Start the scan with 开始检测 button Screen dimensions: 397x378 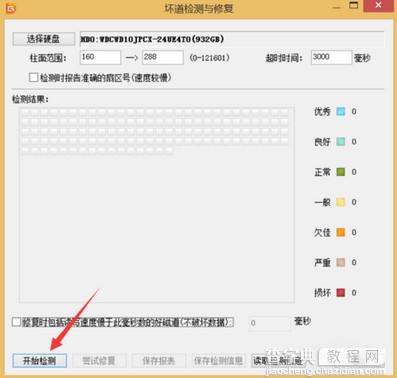(40, 360)
